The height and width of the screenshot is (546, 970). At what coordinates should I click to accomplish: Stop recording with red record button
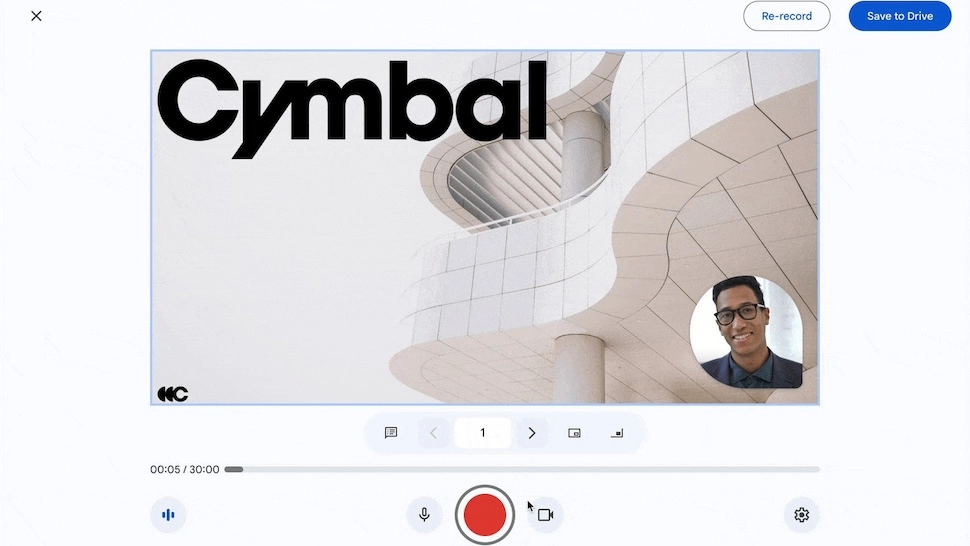pos(484,514)
